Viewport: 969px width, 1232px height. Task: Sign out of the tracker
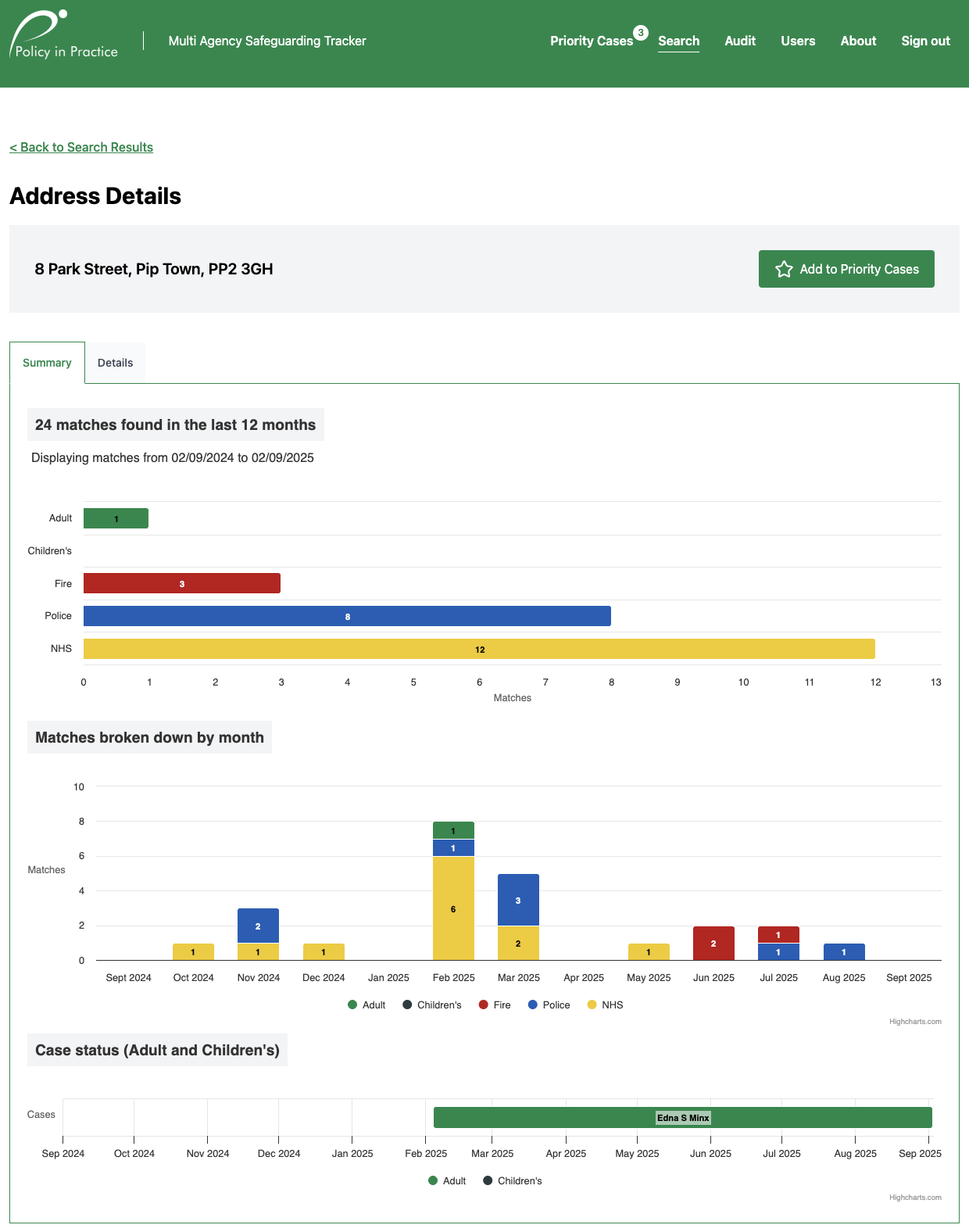coord(925,41)
